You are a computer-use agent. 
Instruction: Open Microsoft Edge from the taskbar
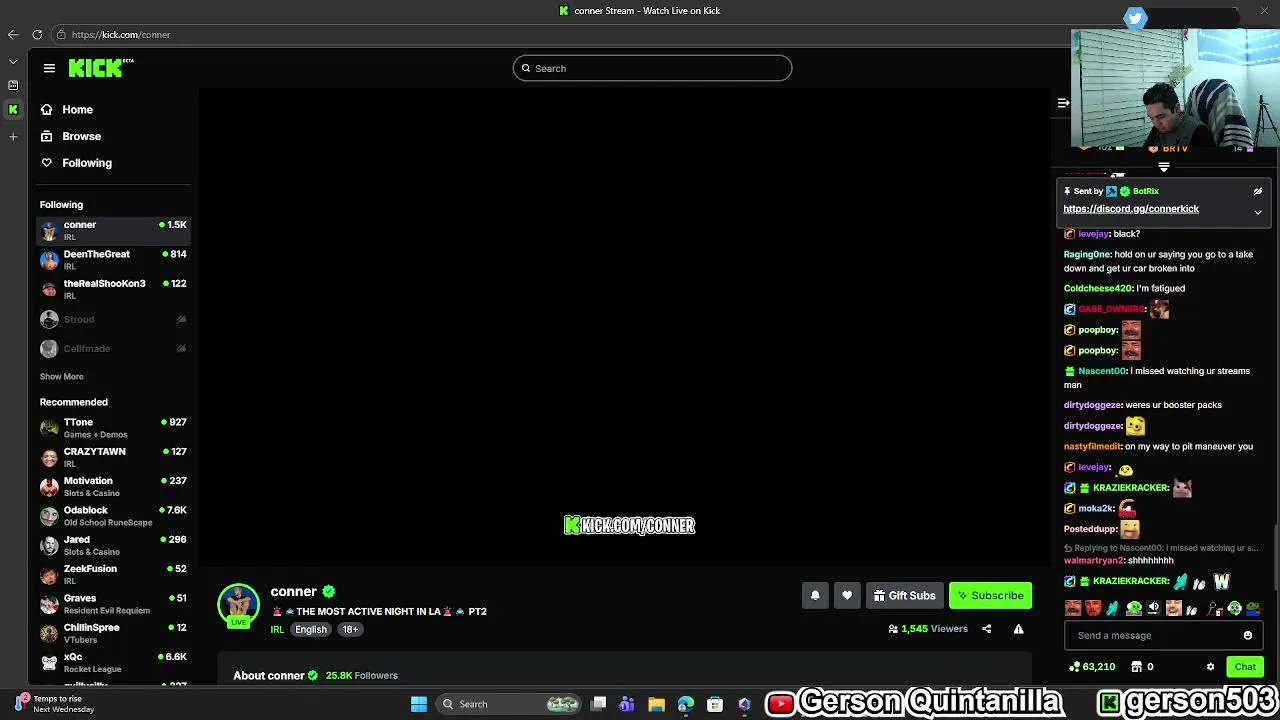point(685,704)
